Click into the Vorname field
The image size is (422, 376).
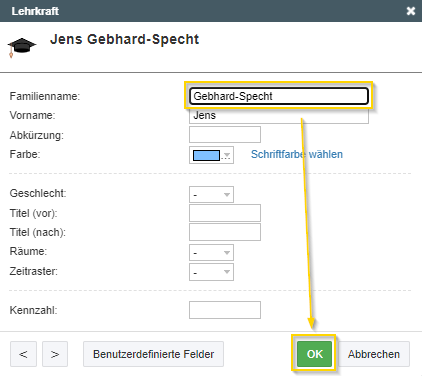pyautogui.click(x=279, y=116)
